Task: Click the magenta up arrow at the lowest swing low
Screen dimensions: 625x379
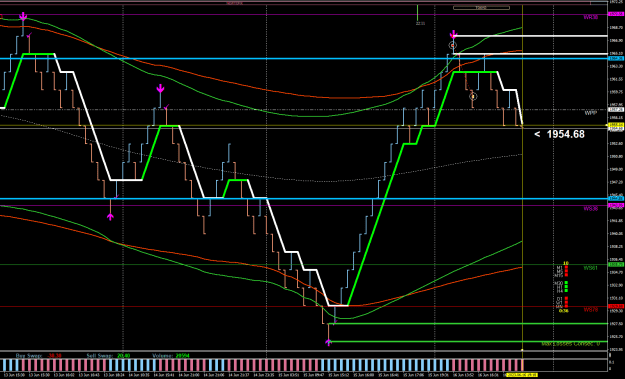Action: [x=328, y=342]
